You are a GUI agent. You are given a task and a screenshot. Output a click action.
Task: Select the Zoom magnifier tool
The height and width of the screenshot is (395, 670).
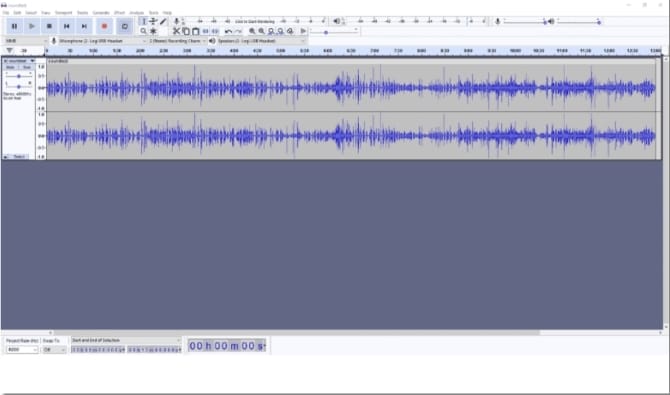click(144, 31)
